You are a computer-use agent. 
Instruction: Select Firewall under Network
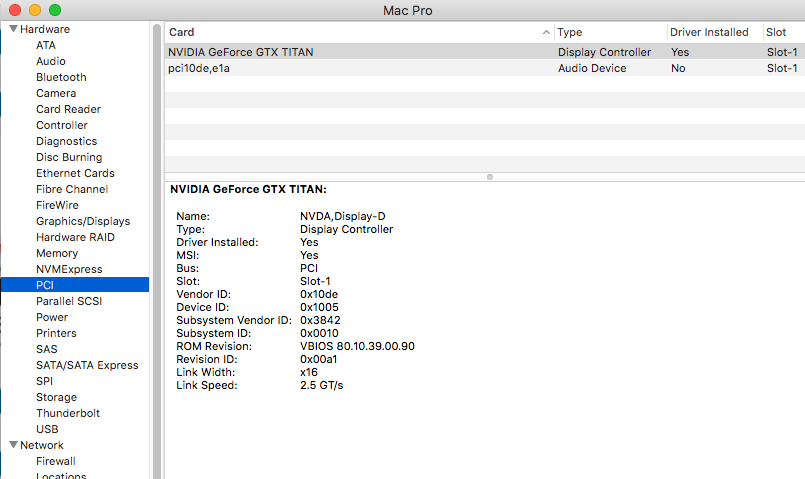[x=55, y=461]
